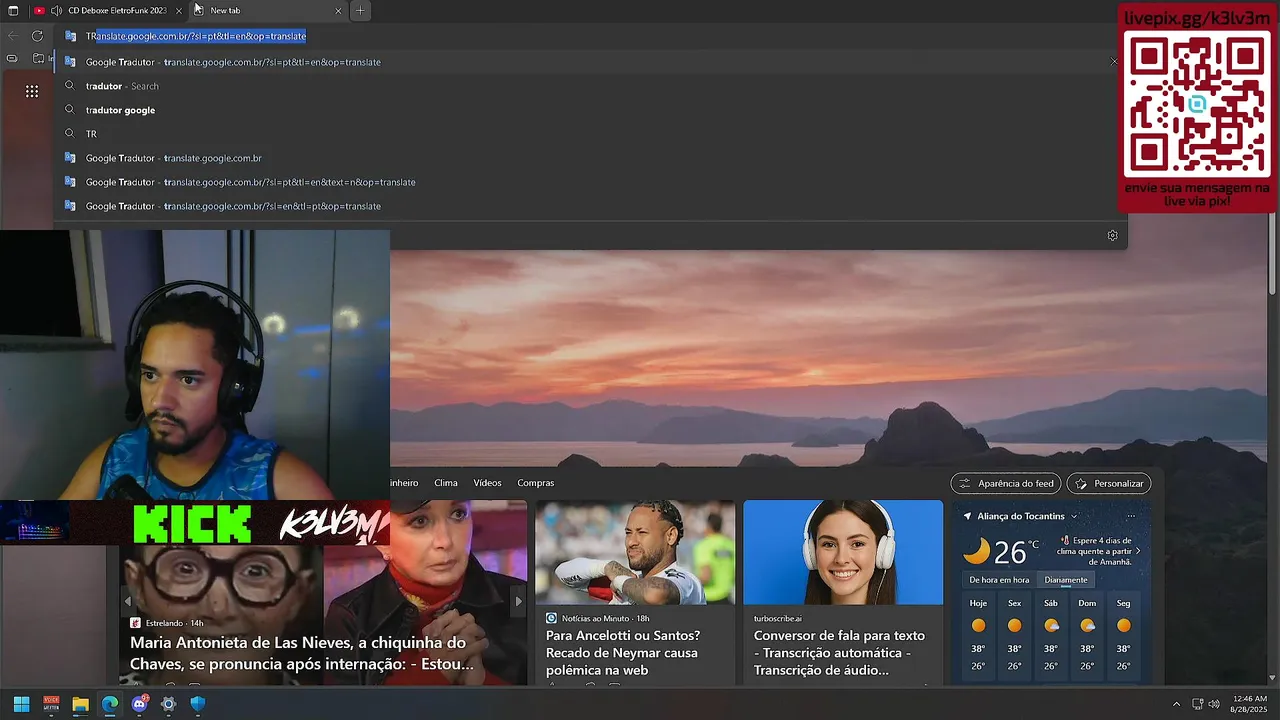1280x720 pixels.
Task: Pick the 'tradutor google' search suggestion
Action: coord(590,110)
